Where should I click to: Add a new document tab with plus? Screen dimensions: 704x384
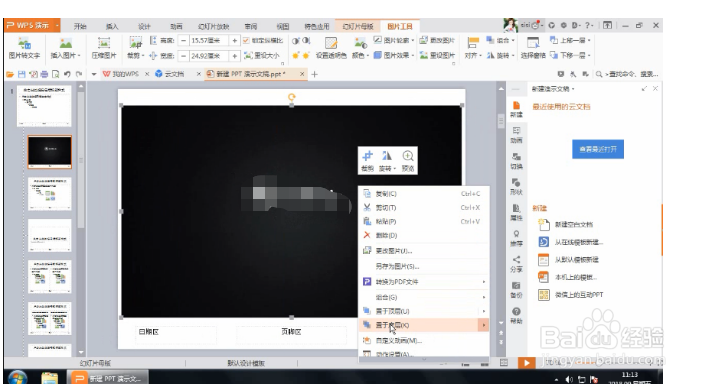(x=314, y=74)
